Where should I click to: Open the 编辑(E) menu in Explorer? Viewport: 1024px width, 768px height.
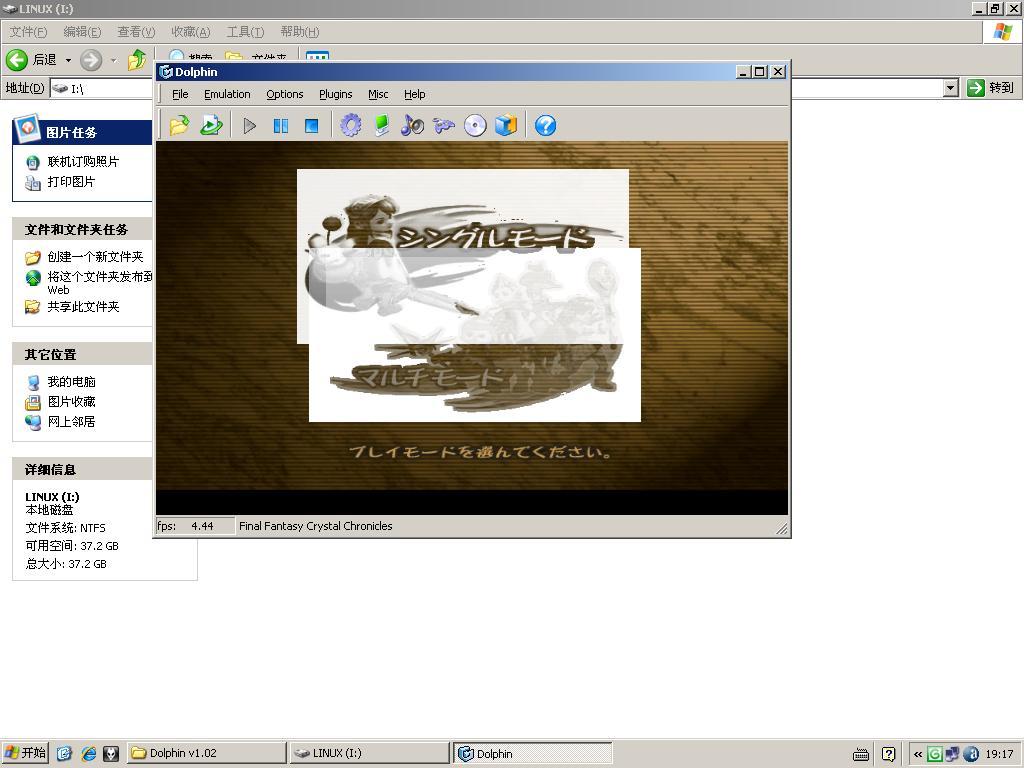[x=82, y=32]
